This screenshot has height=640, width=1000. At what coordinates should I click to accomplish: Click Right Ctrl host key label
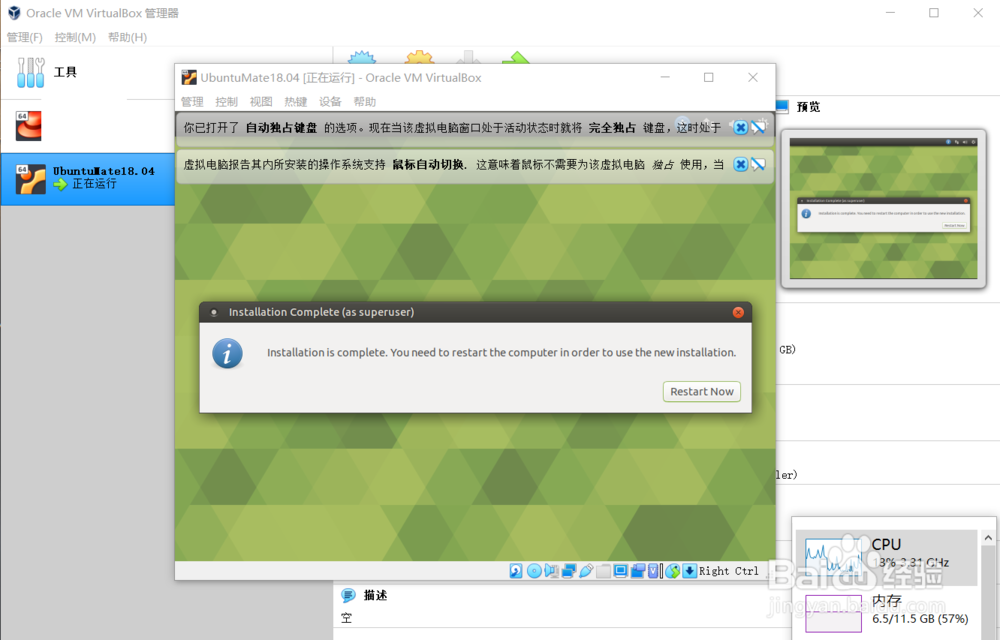(x=729, y=571)
